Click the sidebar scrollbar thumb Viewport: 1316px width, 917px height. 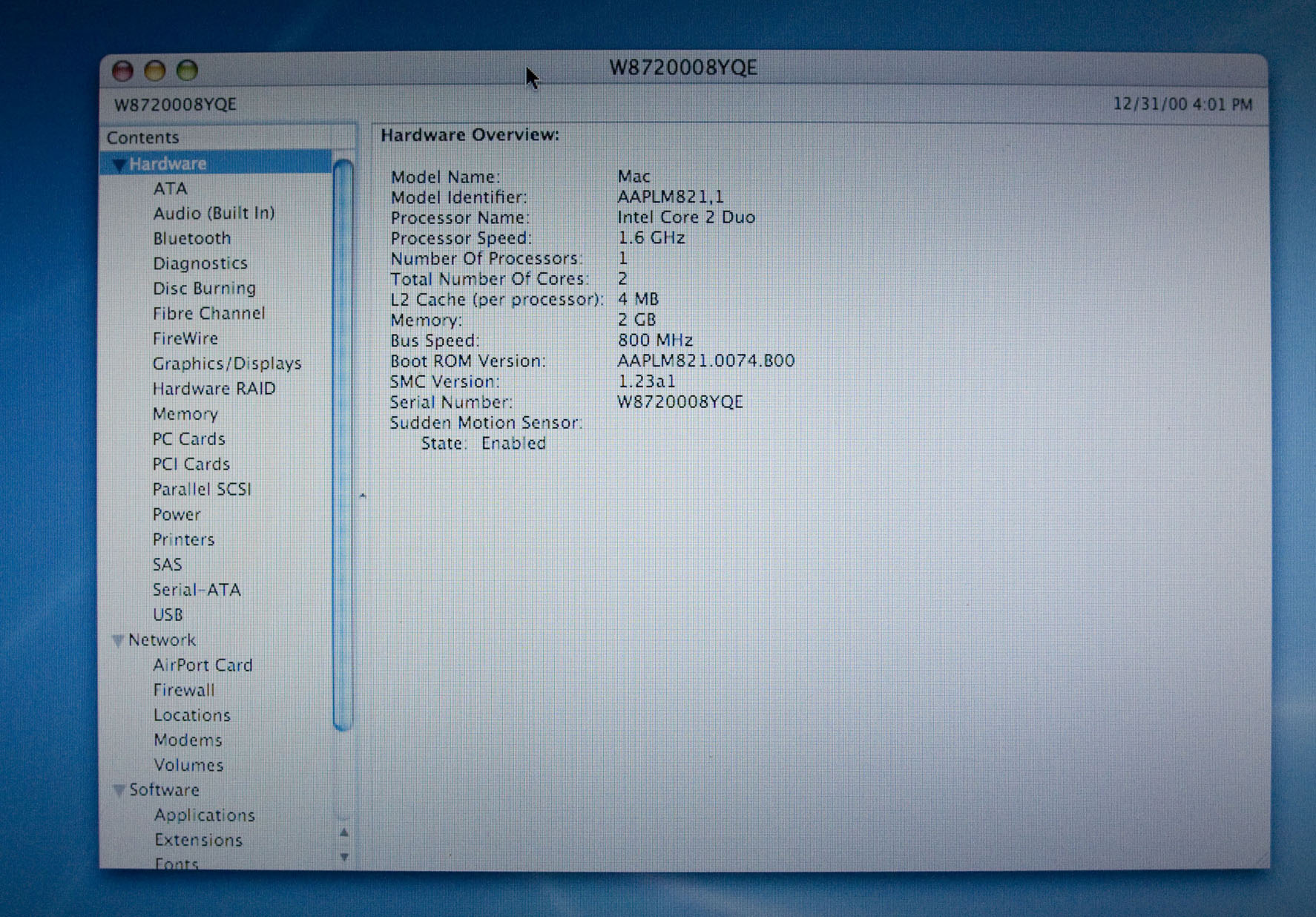[x=343, y=445]
